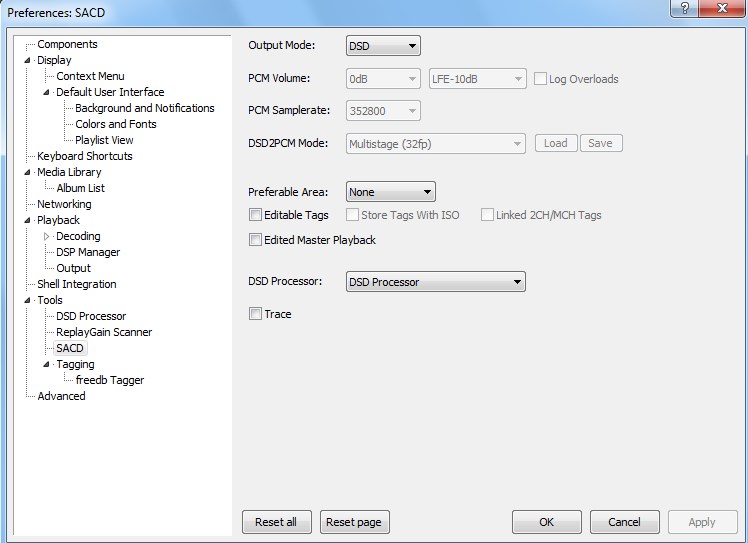Collapse Default User Interface node arrow
The width and height of the screenshot is (748, 543).
coord(47,92)
